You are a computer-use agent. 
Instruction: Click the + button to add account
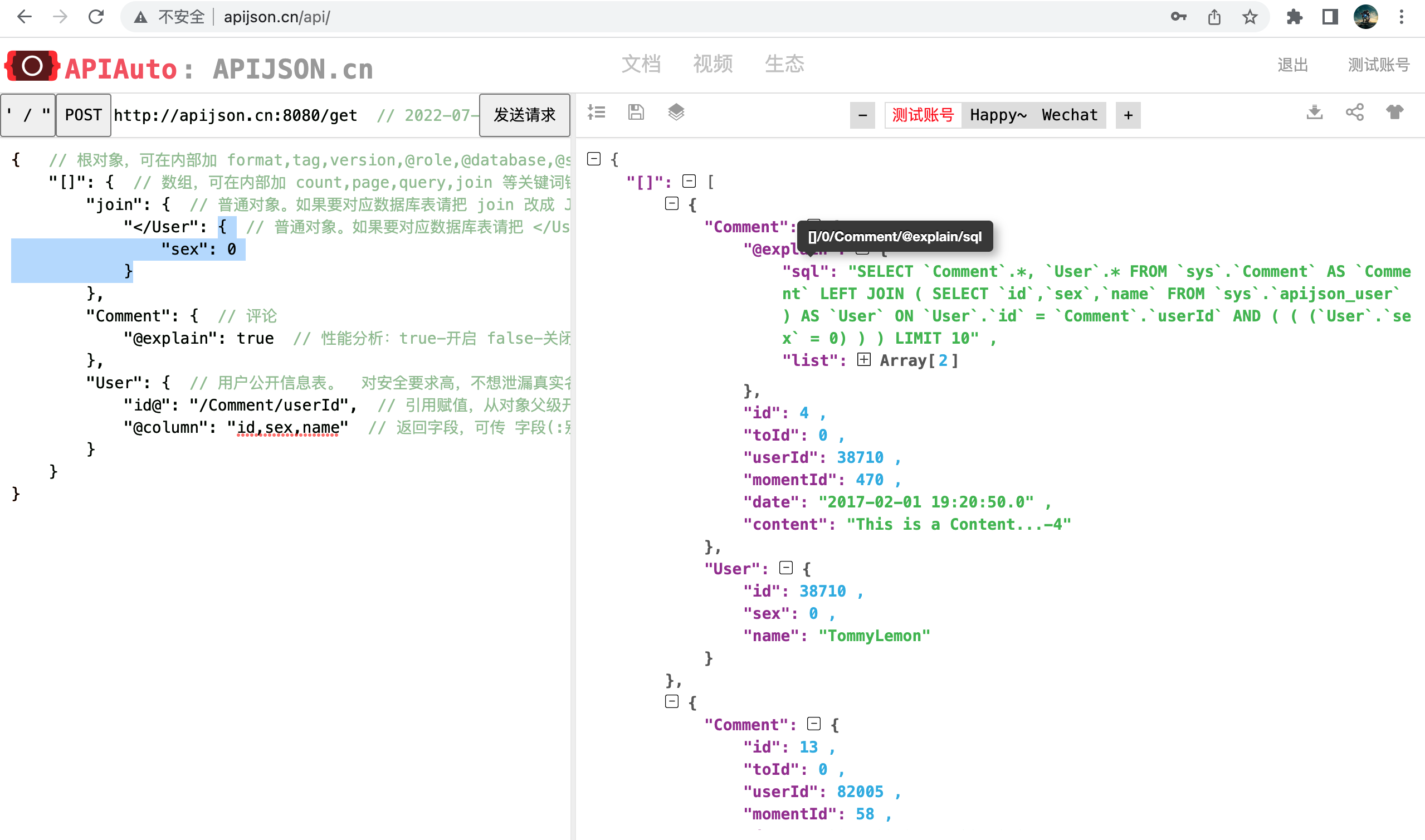[x=1128, y=115]
